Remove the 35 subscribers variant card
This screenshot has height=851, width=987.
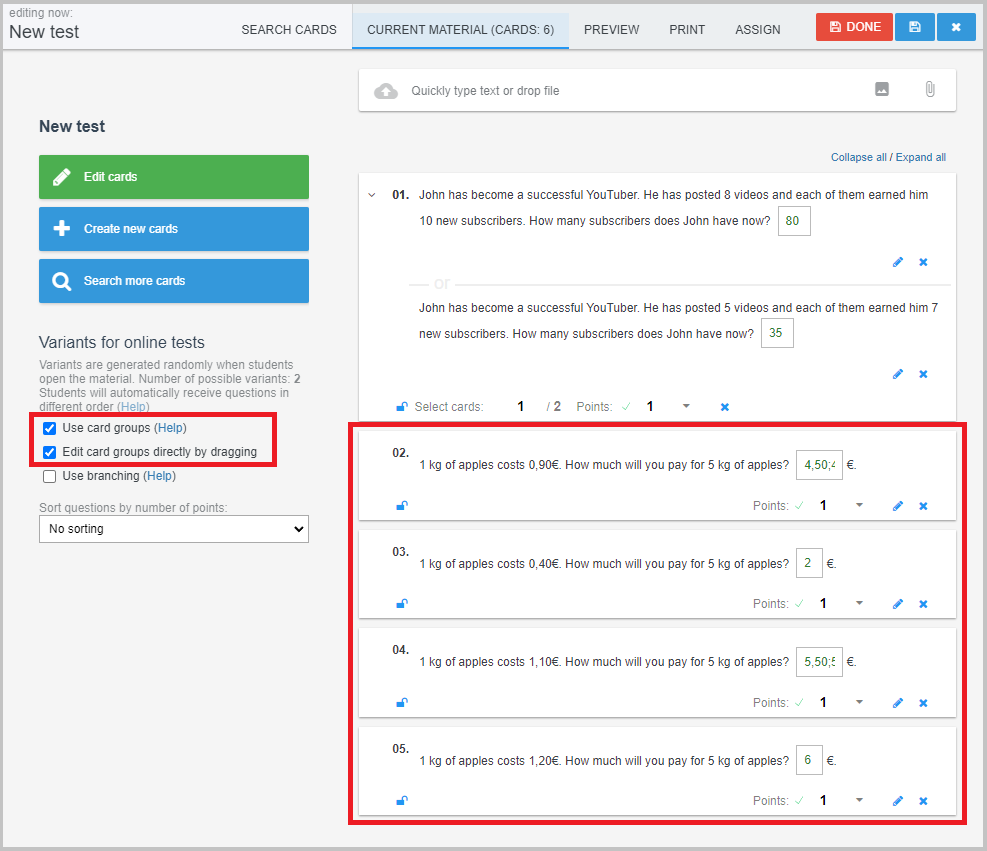tap(923, 374)
